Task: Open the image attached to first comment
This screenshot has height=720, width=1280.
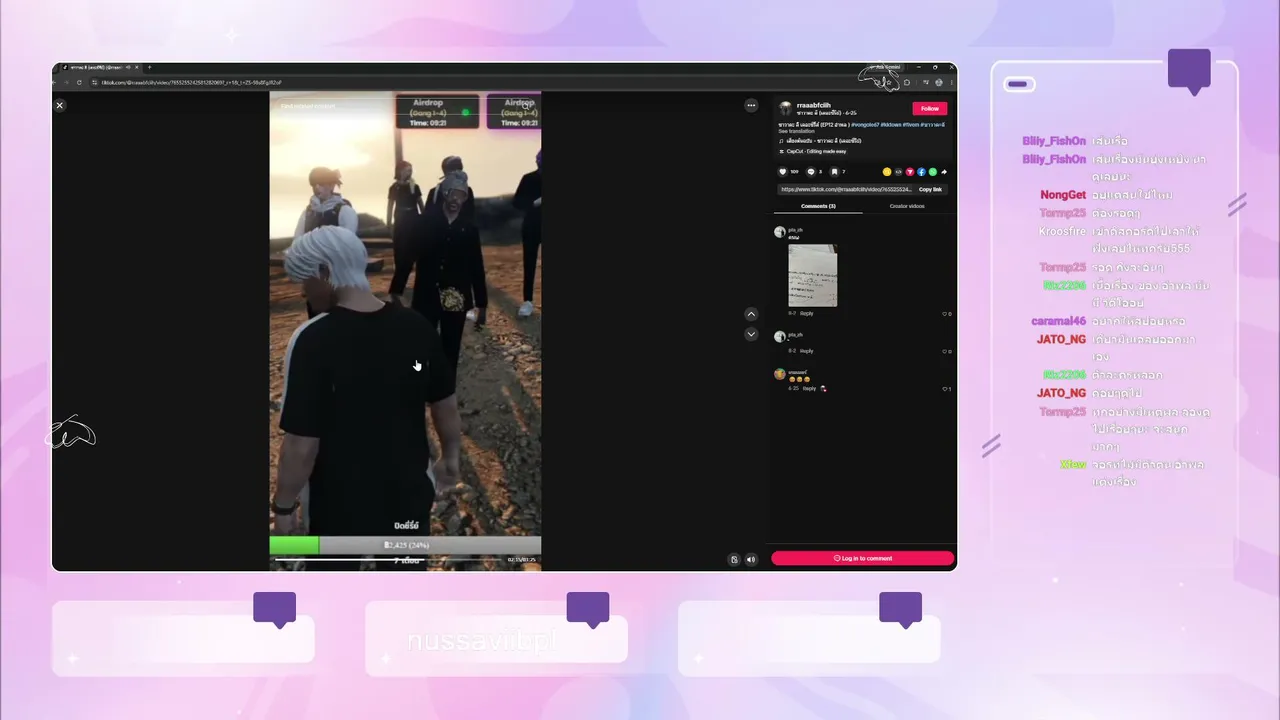Action: coord(812,275)
